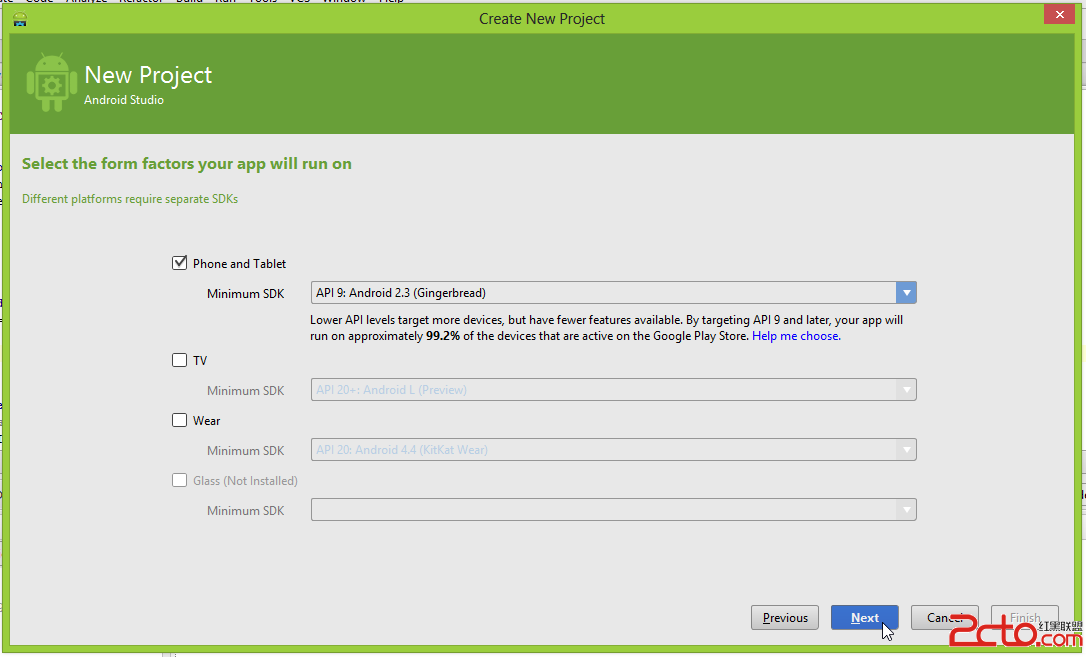
Task: Click the Glass (Not Installed) checkbox
Action: tap(180, 480)
